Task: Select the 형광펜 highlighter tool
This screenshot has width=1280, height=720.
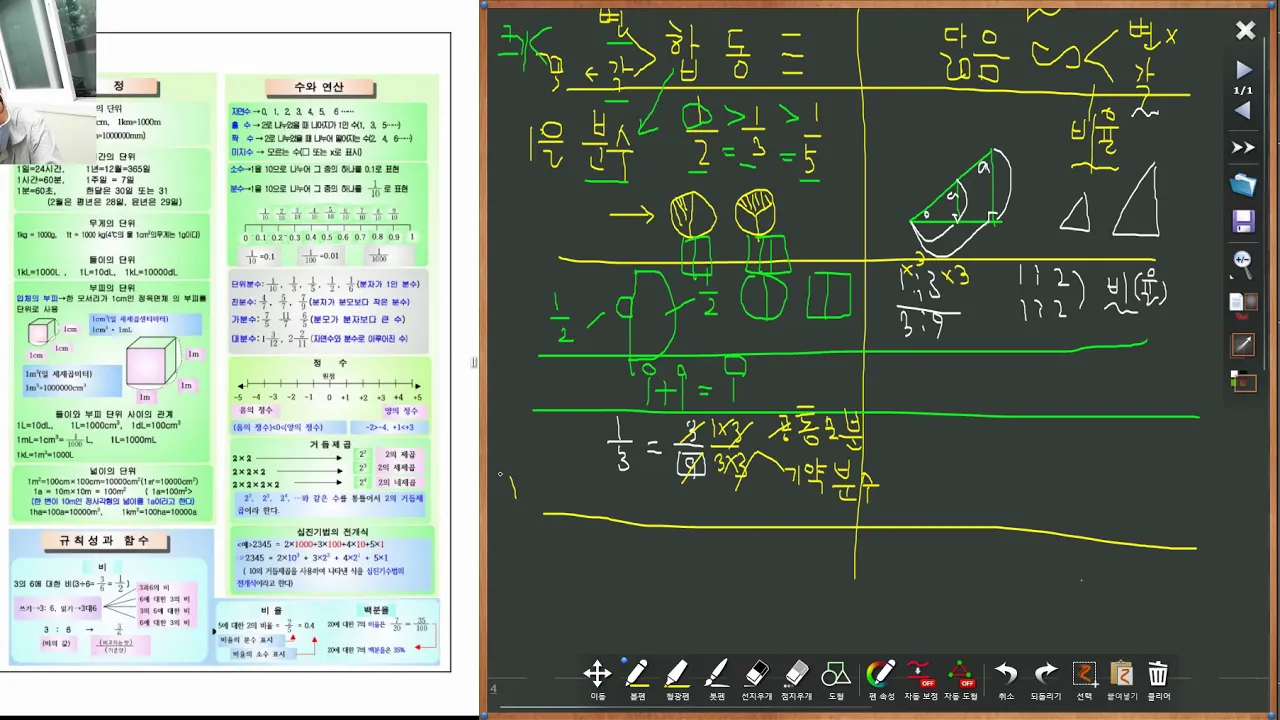Action: point(677,680)
